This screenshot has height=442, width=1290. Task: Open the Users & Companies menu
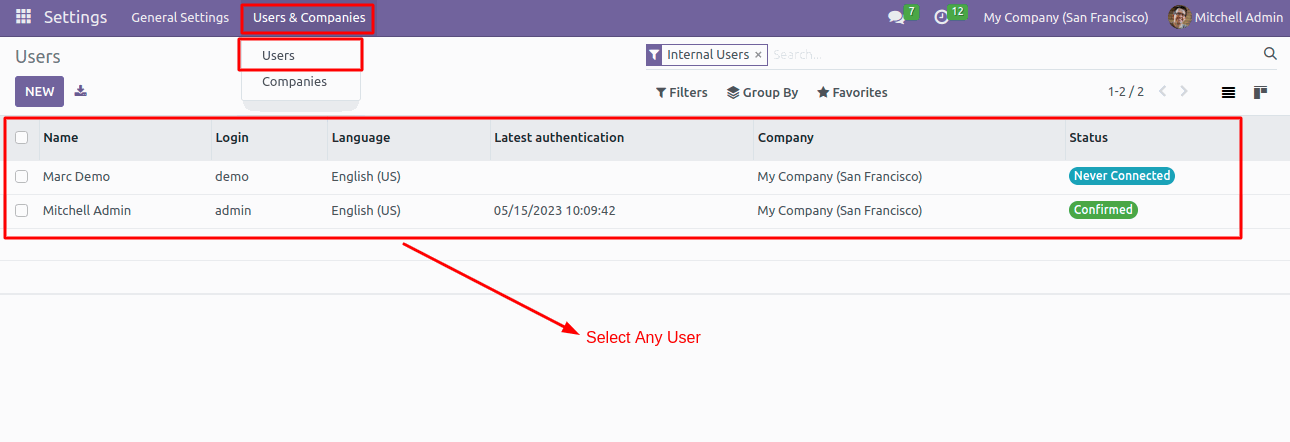point(309,18)
